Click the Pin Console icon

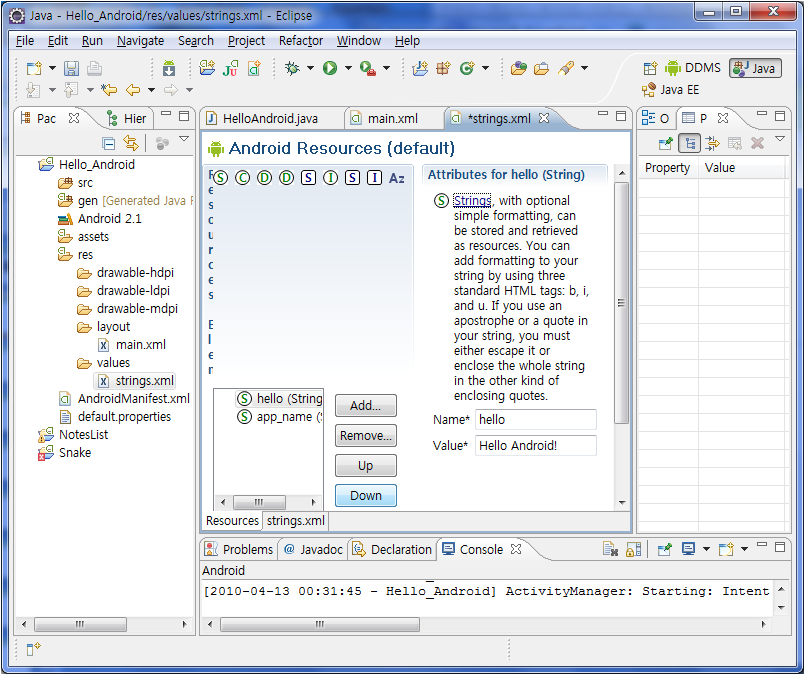(x=664, y=549)
